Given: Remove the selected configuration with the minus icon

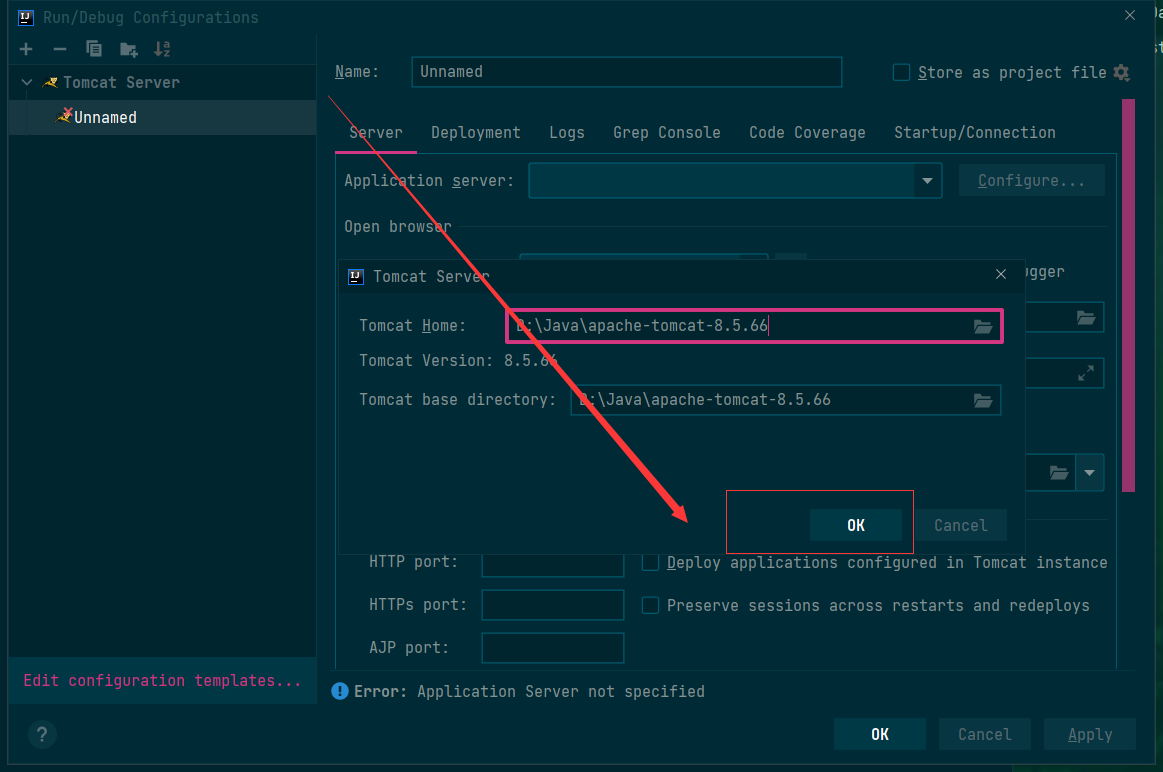Looking at the screenshot, I should point(60,49).
